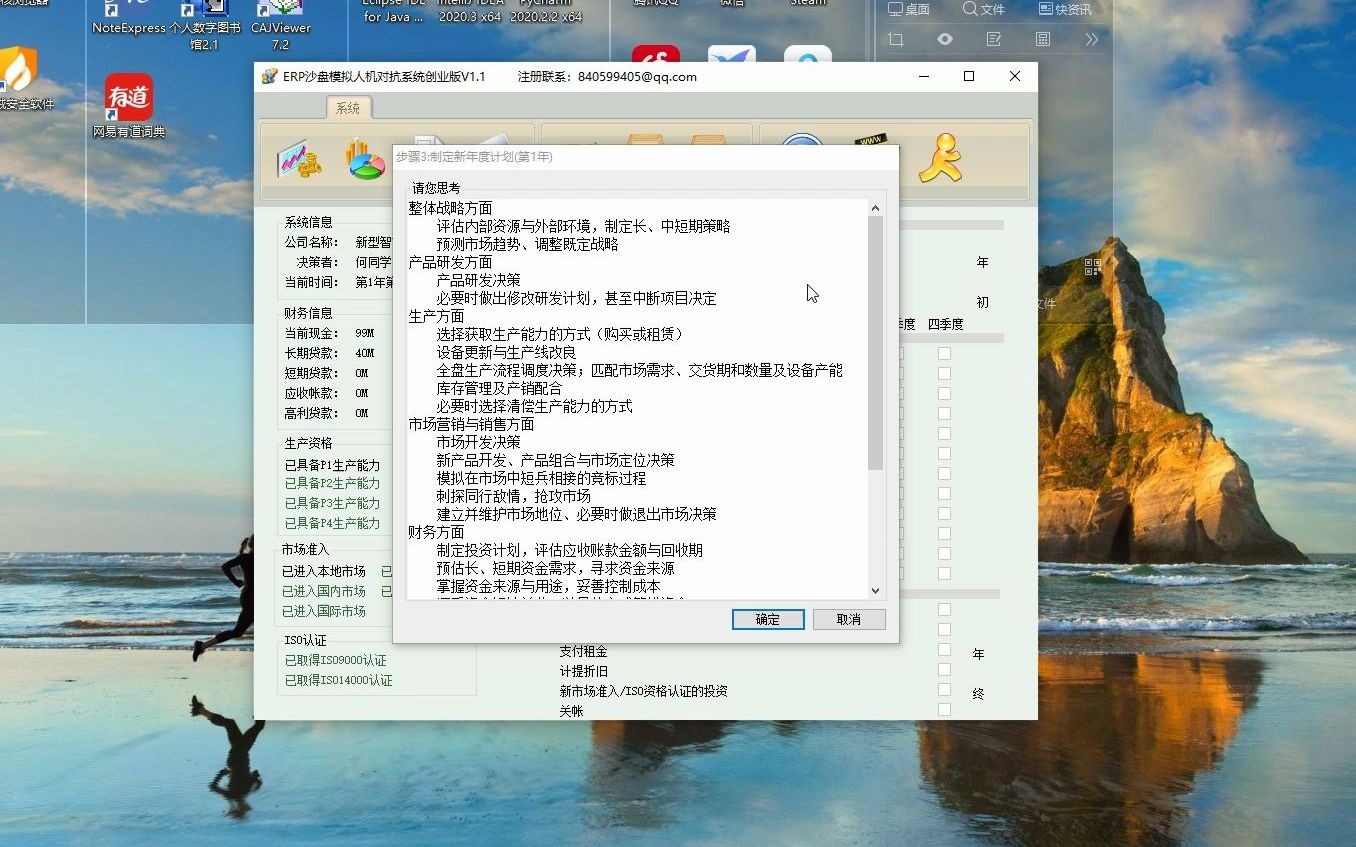1356x847 pixels.
Task: Click 已取得ISO14000认证 label
Action: pyautogui.click(x=338, y=680)
